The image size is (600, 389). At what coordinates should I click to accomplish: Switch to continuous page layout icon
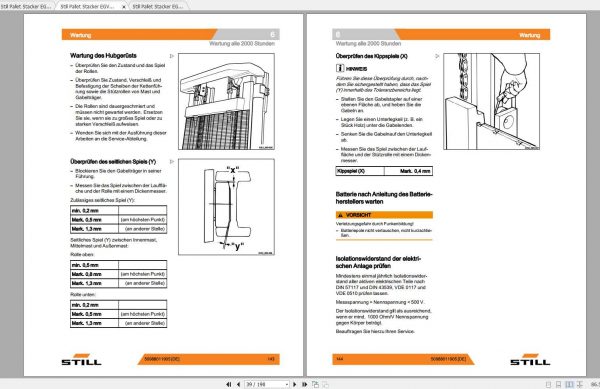click(559, 384)
